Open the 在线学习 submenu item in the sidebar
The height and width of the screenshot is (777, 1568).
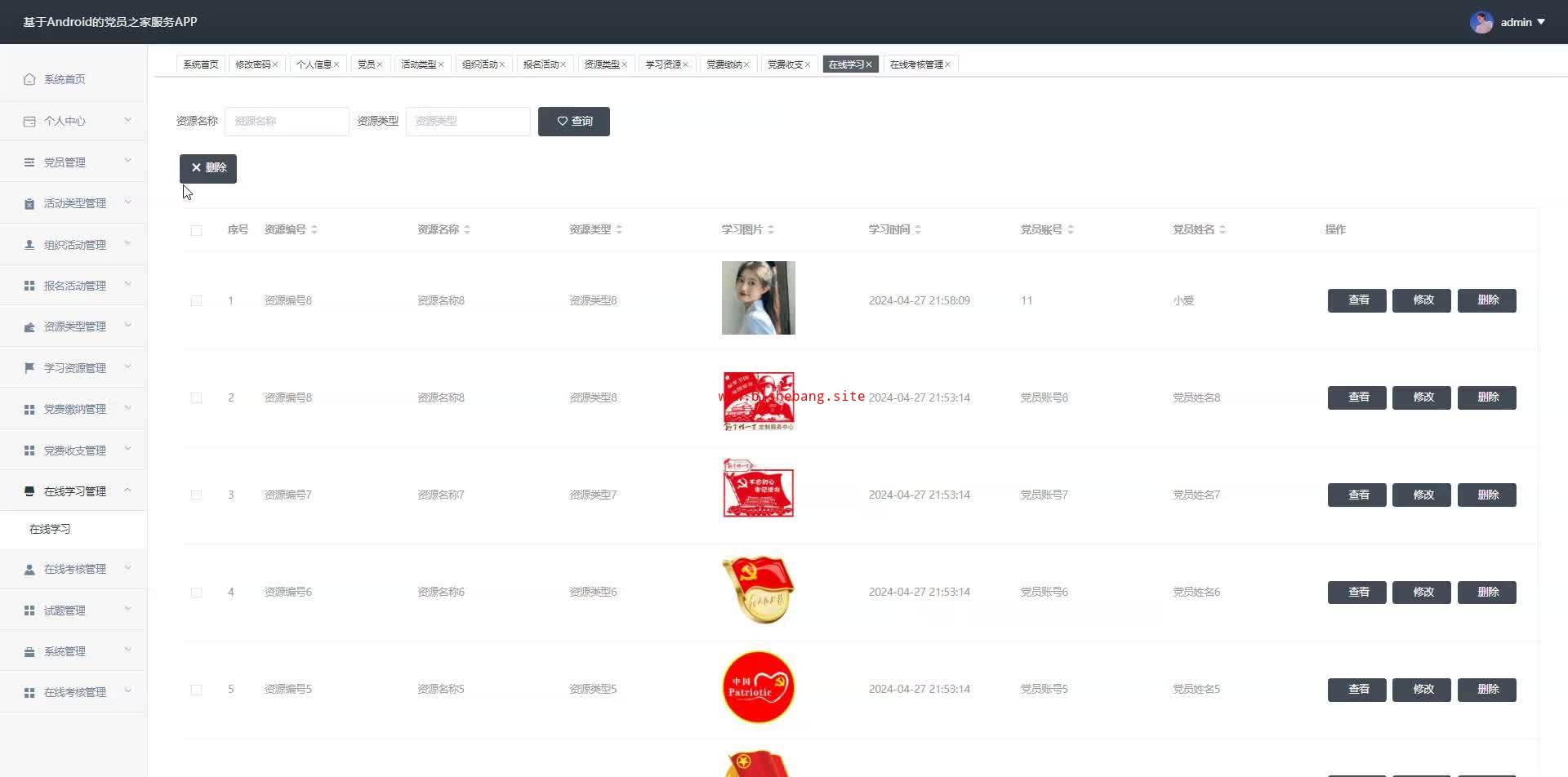[x=50, y=529]
